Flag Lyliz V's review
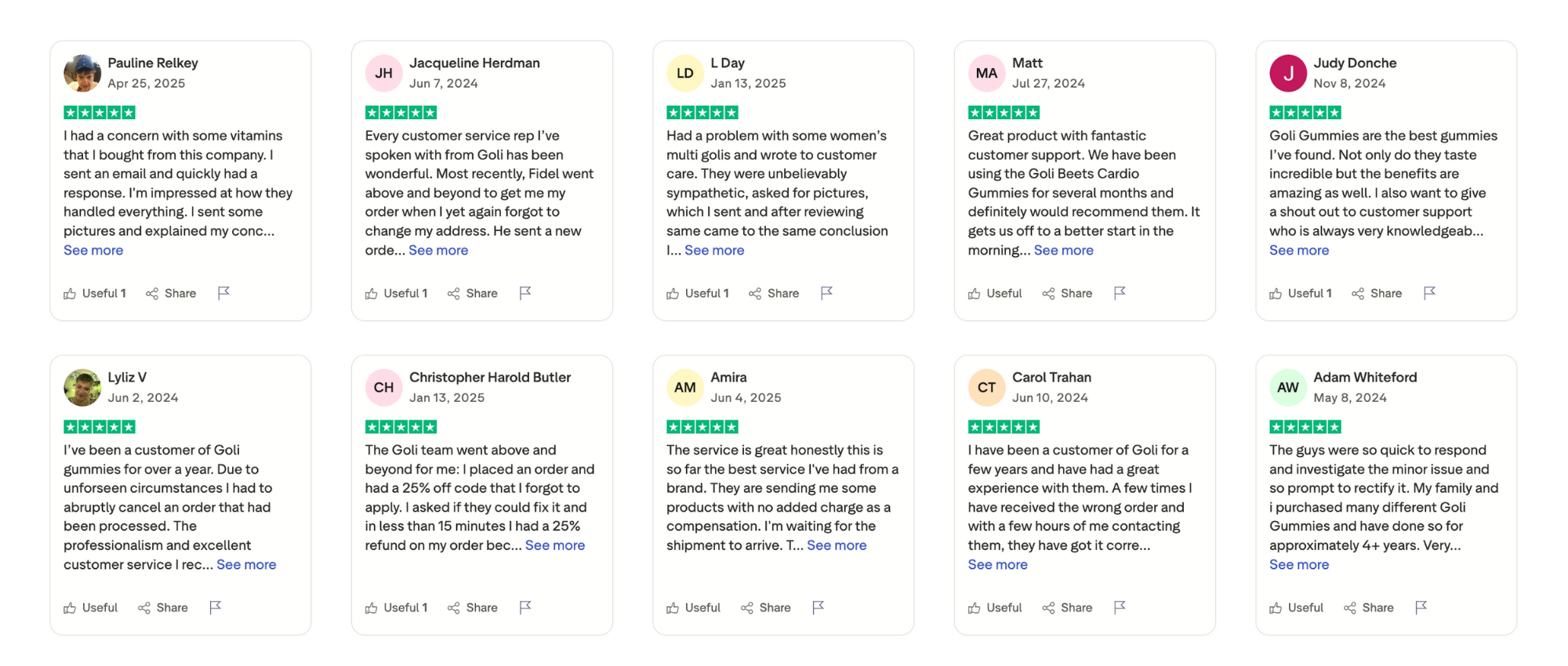 [x=216, y=606]
